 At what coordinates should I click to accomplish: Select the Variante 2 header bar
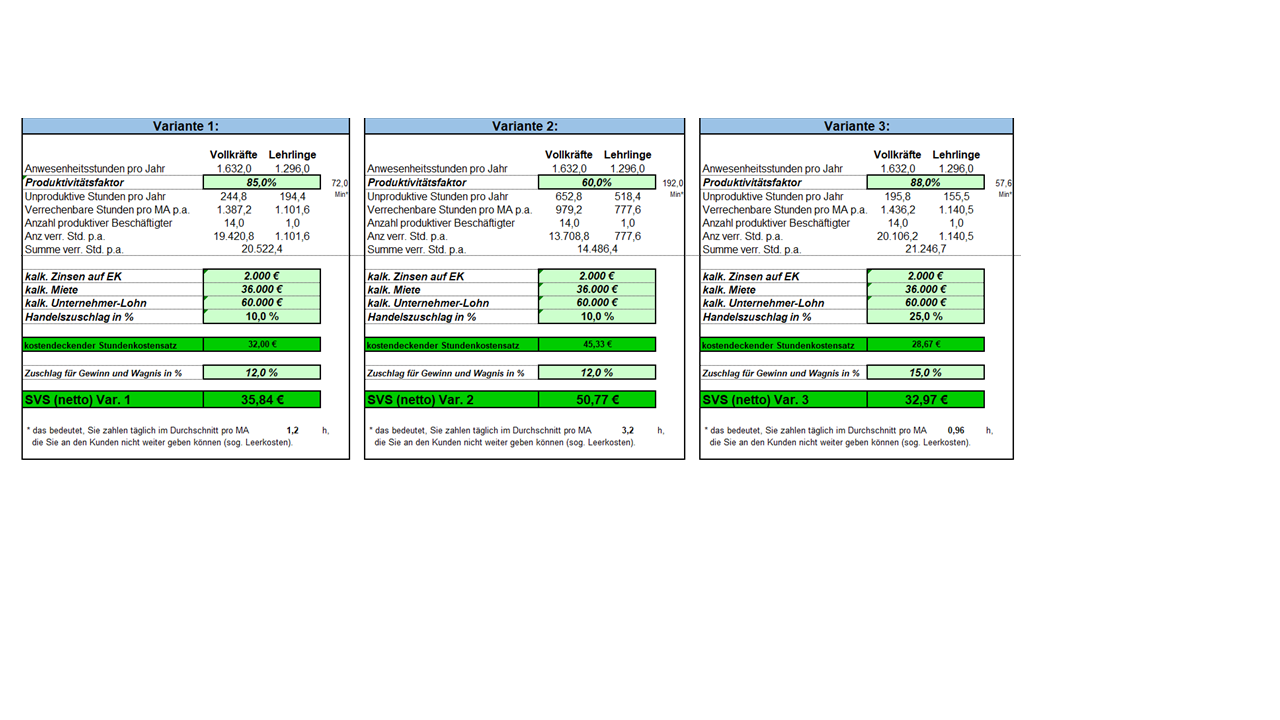[525, 126]
